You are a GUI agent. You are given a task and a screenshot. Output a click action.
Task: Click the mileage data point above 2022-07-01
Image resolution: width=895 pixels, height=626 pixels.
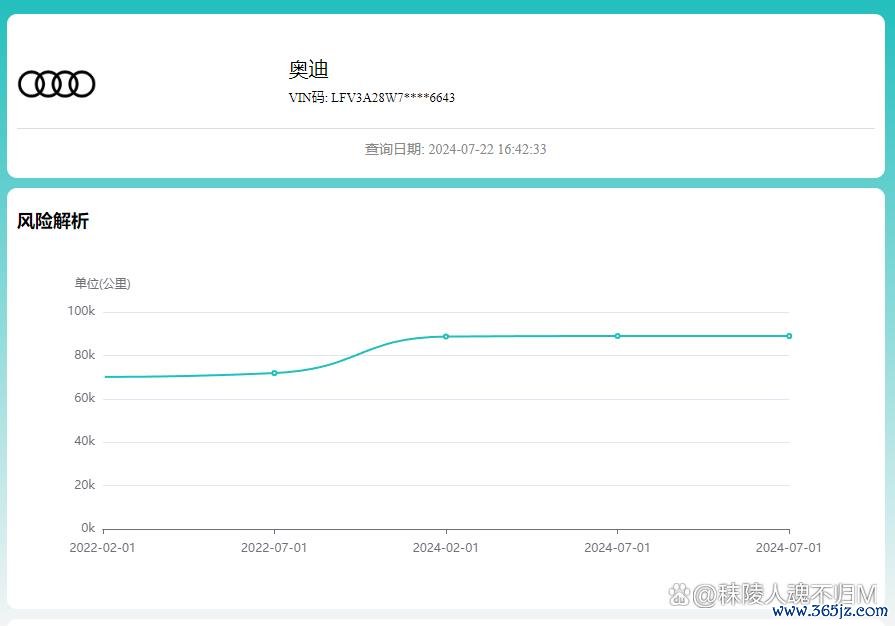[275, 373]
